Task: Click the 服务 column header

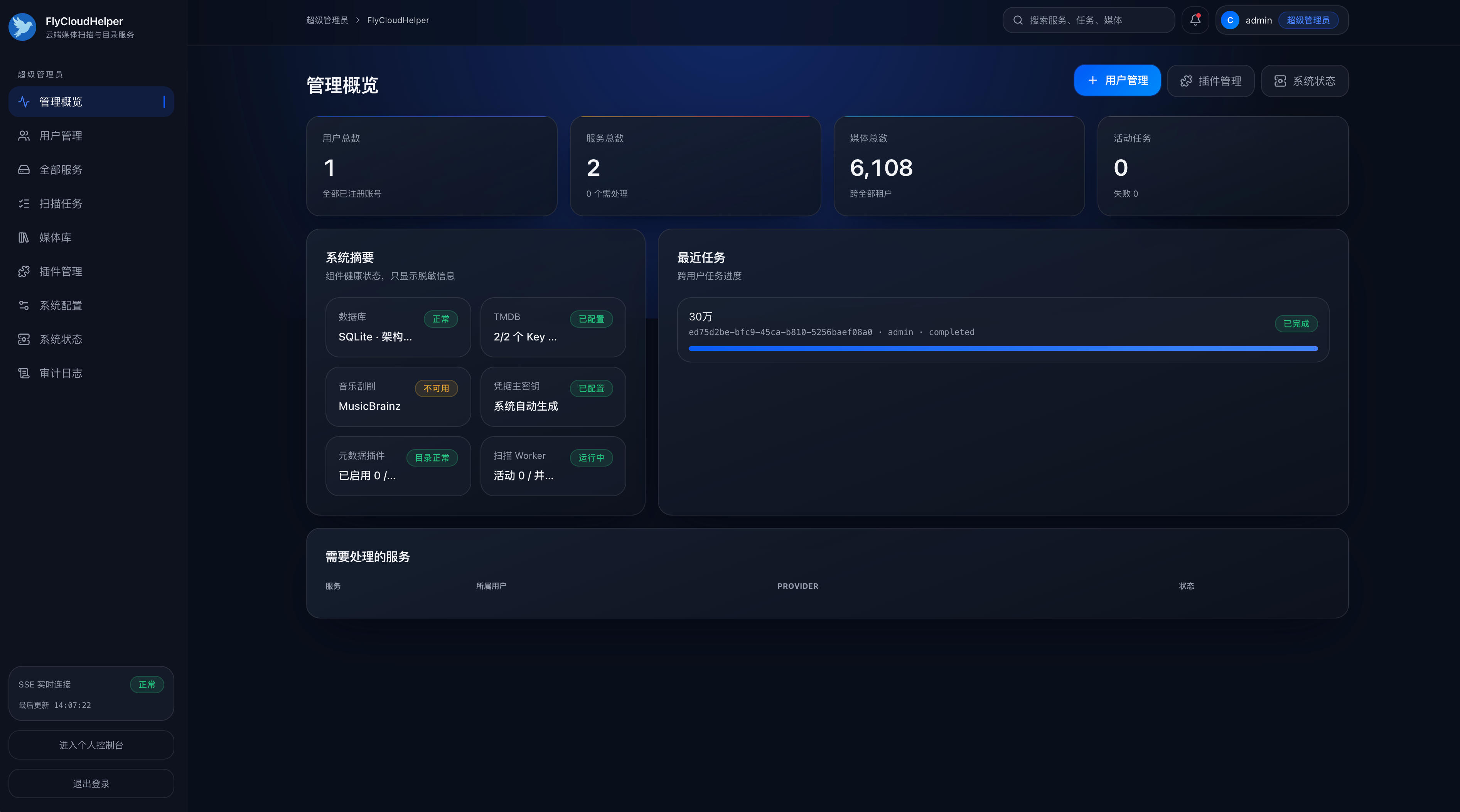Action: (x=333, y=586)
